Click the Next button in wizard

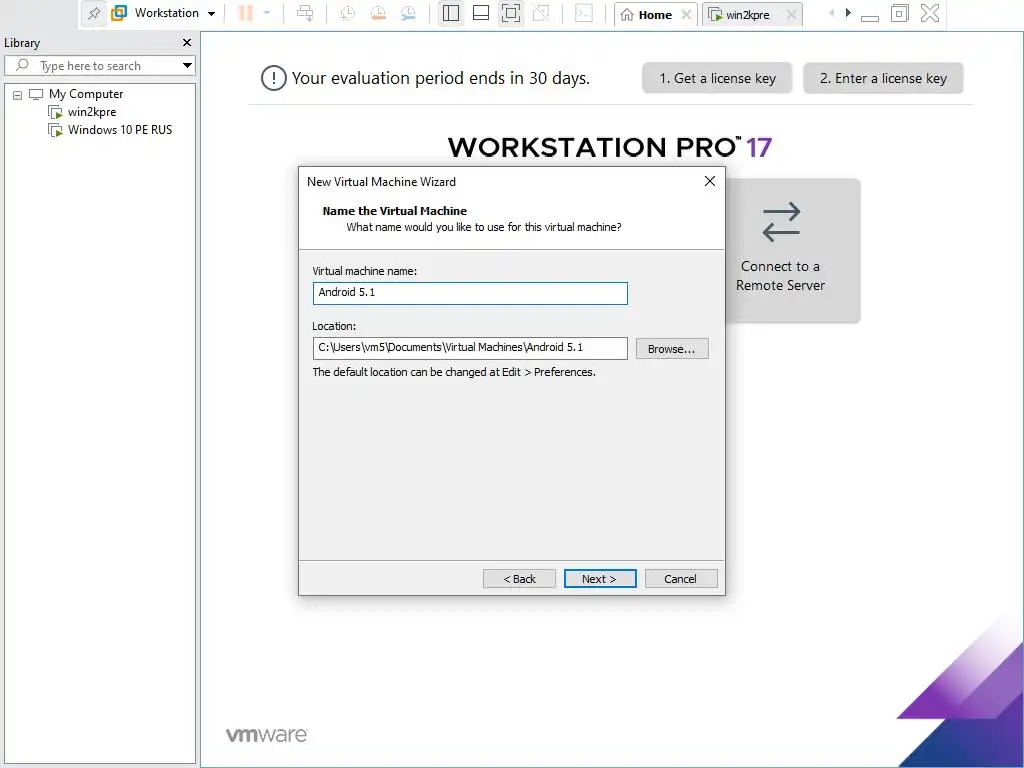click(x=600, y=579)
